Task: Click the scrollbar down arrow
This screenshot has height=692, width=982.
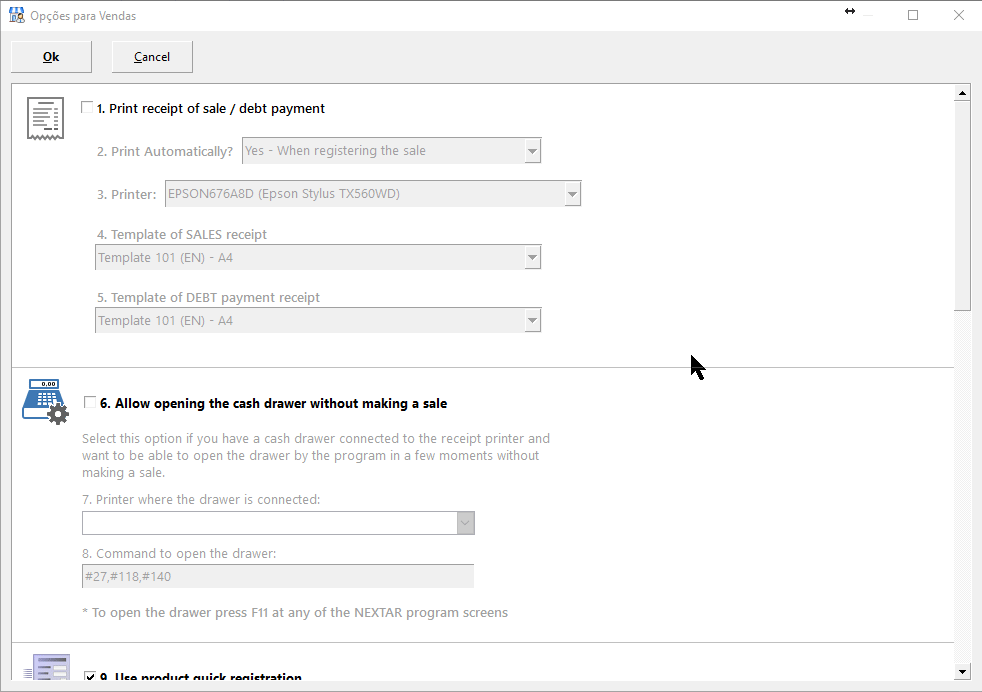Action: point(962,672)
